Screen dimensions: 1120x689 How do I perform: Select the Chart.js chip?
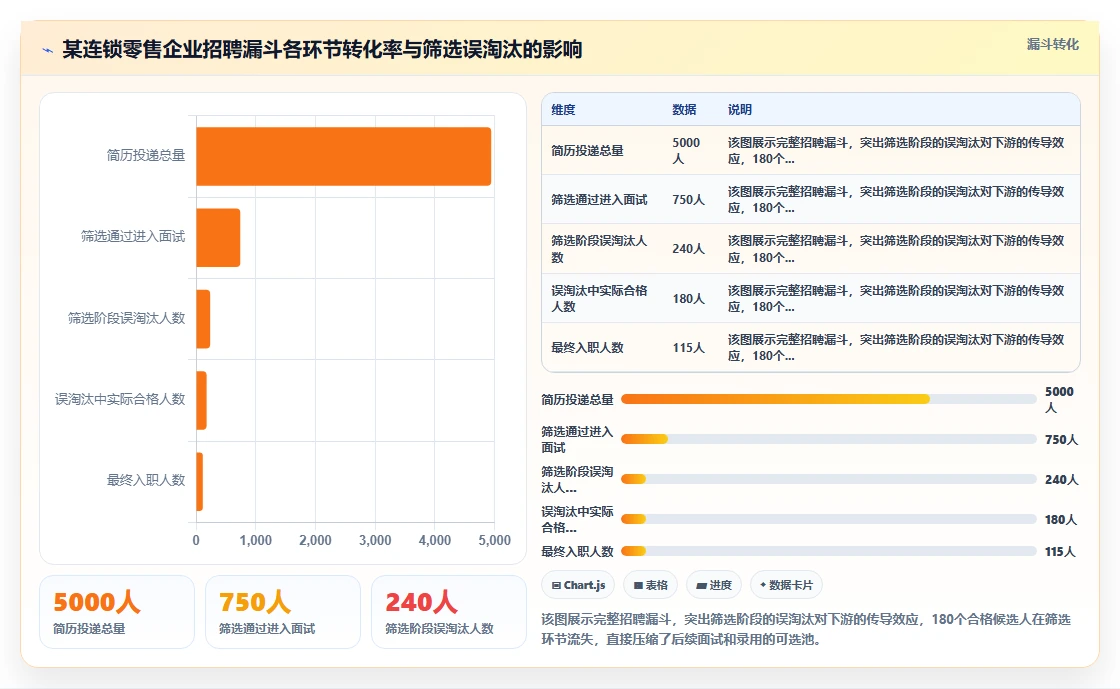[x=579, y=585]
